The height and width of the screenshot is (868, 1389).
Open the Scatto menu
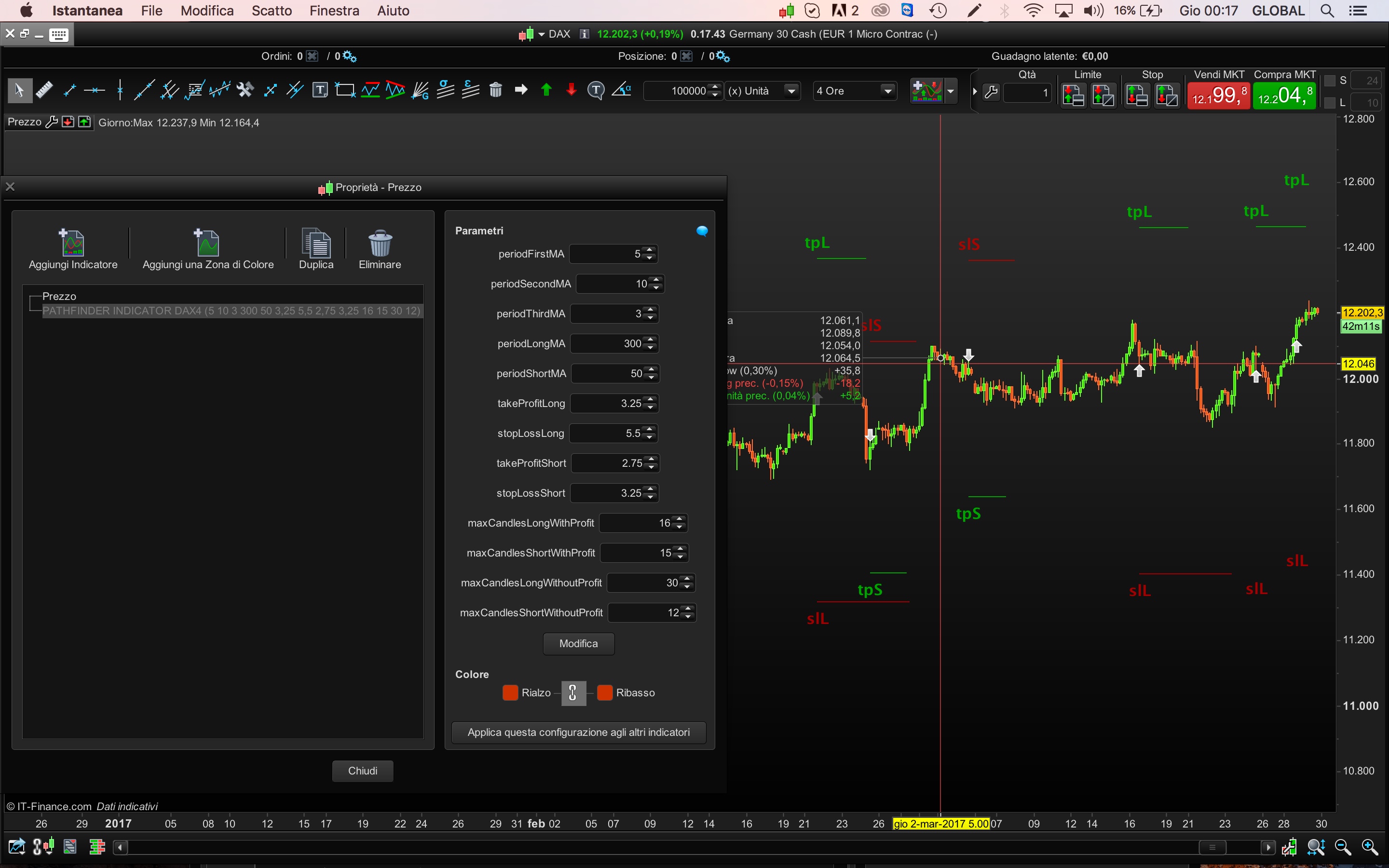pos(272,11)
